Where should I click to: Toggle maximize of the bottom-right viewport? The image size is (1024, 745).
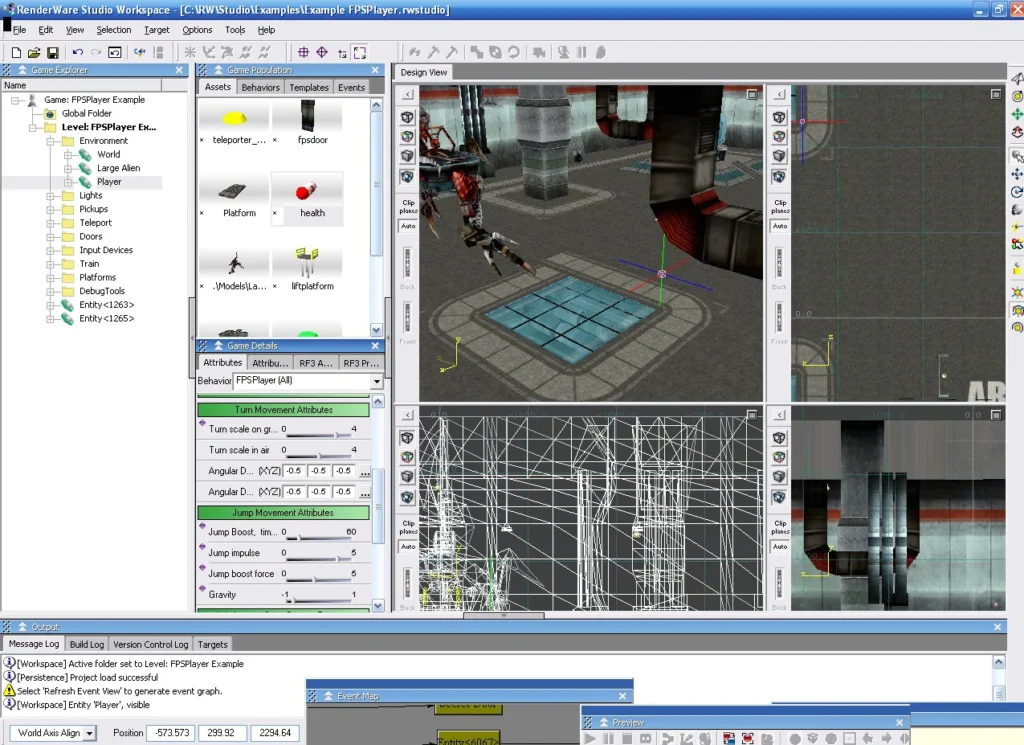coord(996,415)
